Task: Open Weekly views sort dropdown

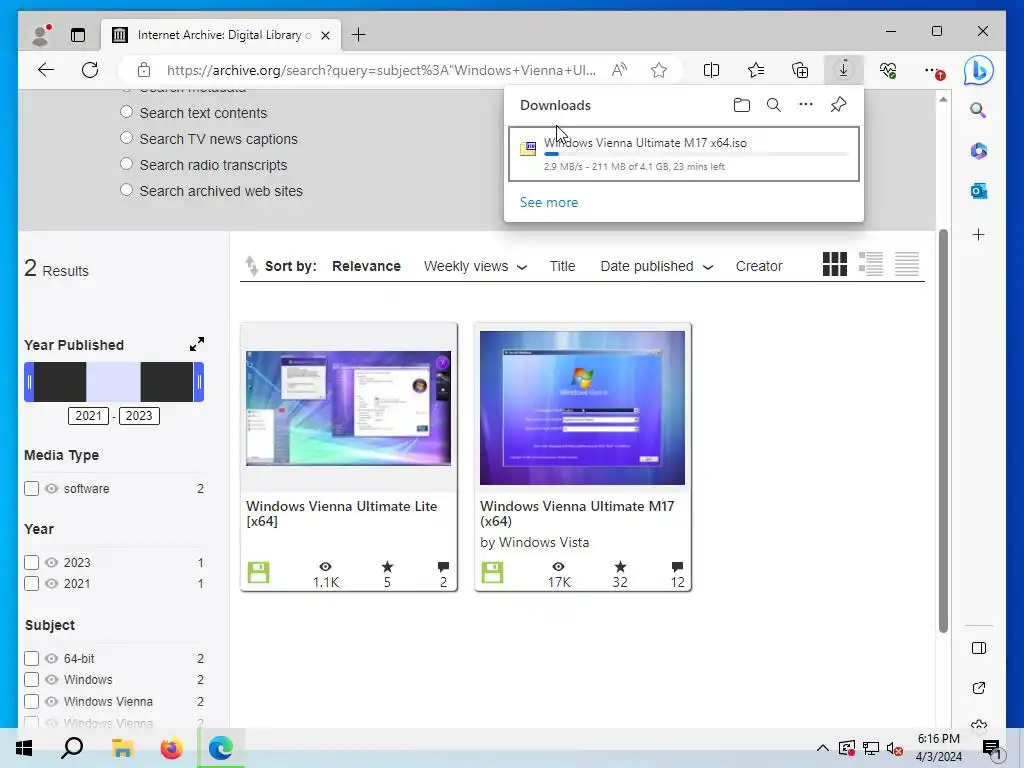Action: 475,266
